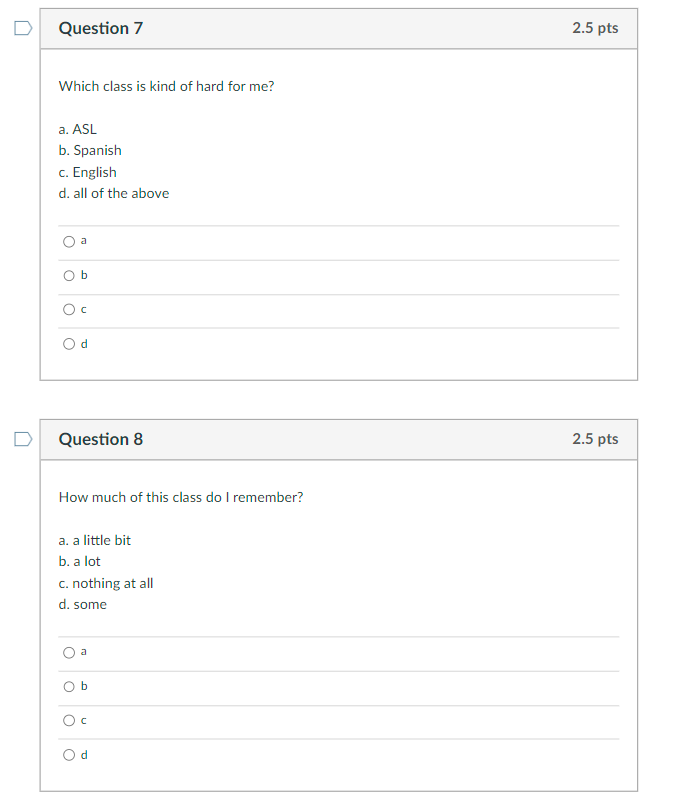Image resolution: width=696 pixels, height=807 pixels.
Task: Click the 'How much of this class' prompt
Action: [180, 497]
